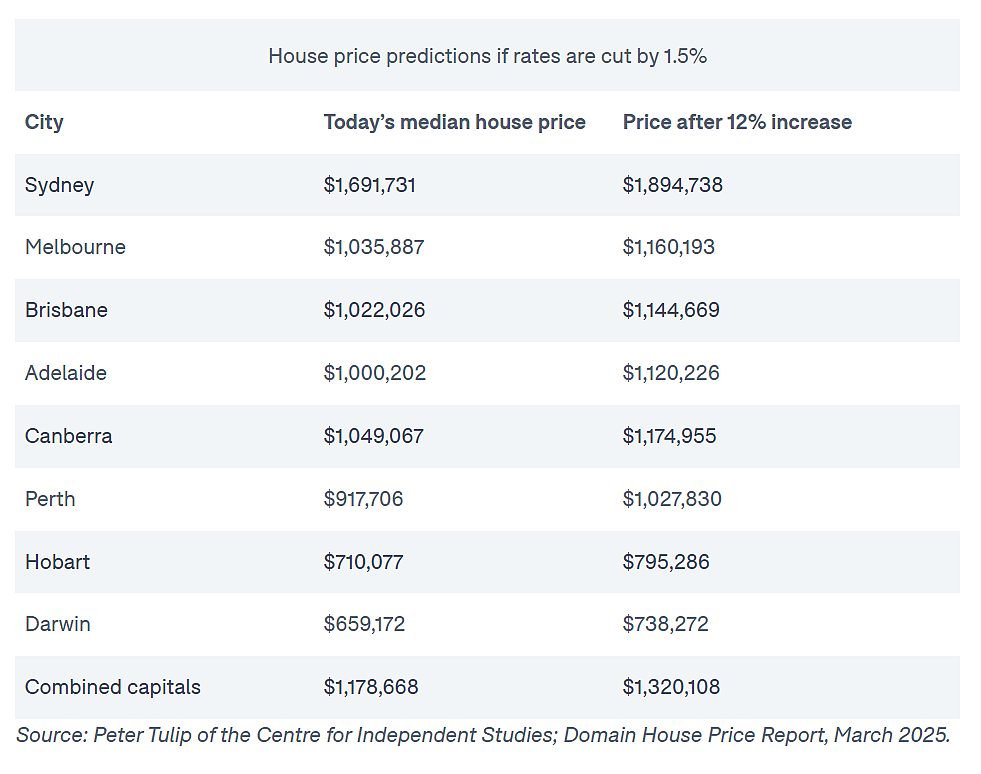
Task: Select the Brisbane row label
Action: click(66, 310)
